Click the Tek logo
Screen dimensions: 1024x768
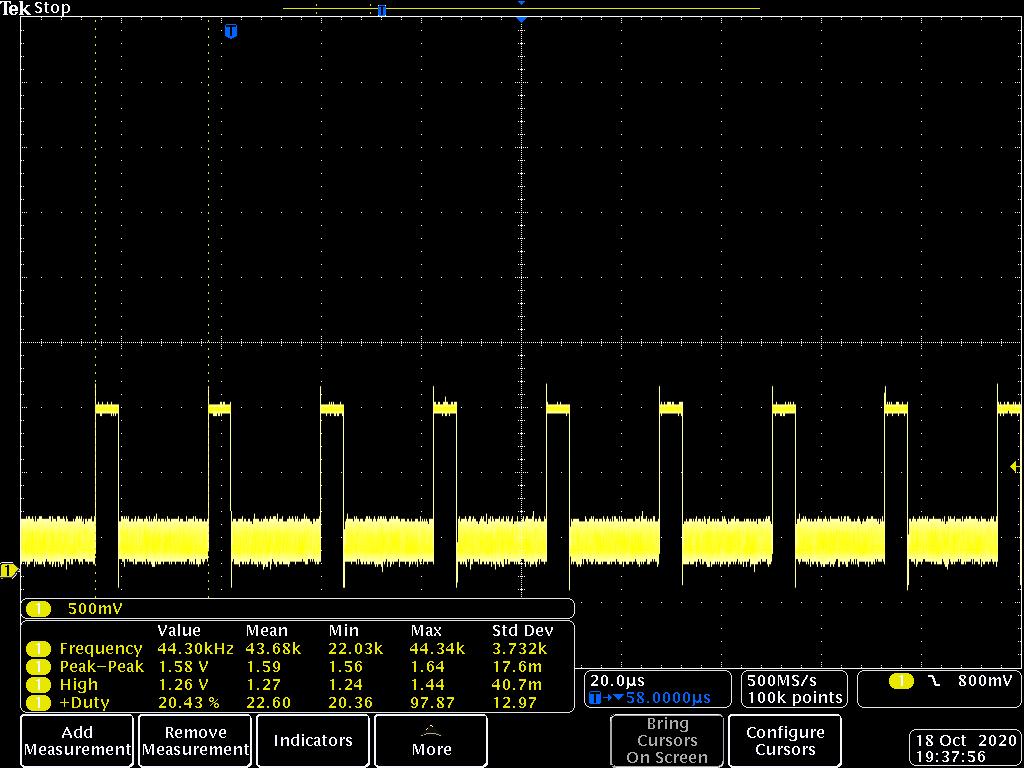point(16,8)
